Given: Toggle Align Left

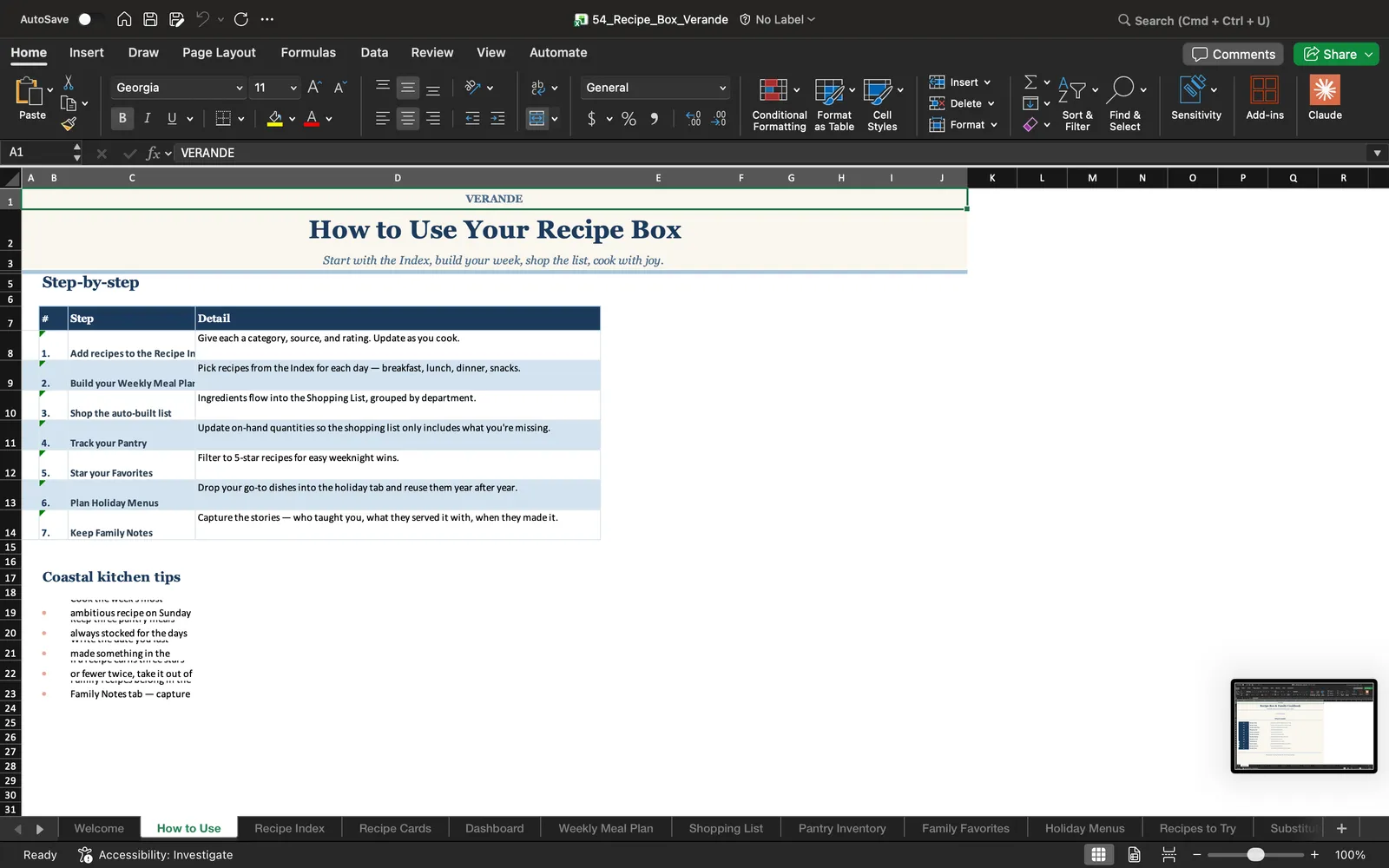Looking at the screenshot, I should click(382, 118).
